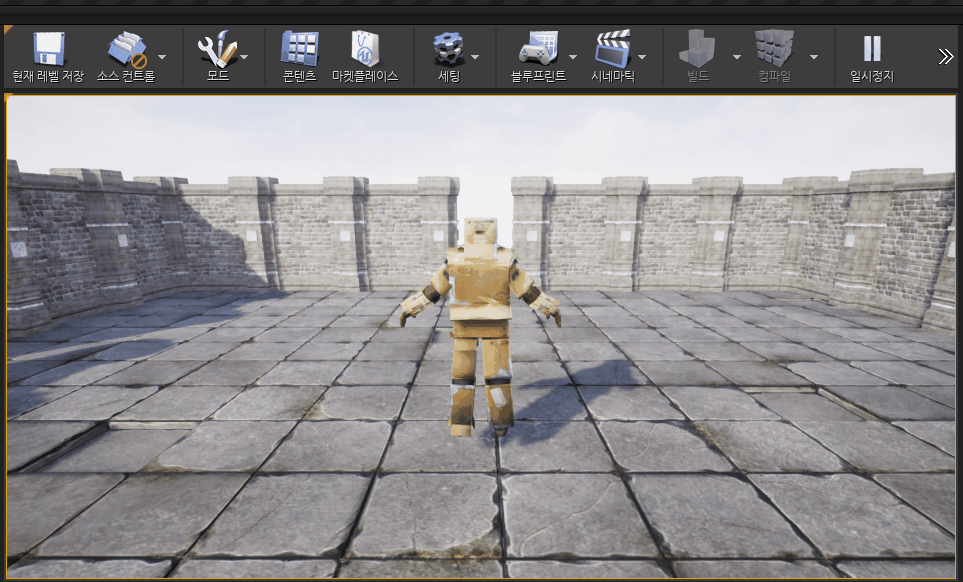The width and height of the screenshot is (963, 582).
Task: Save the current level with 현재 레벨 저장
Action: [x=49, y=56]
